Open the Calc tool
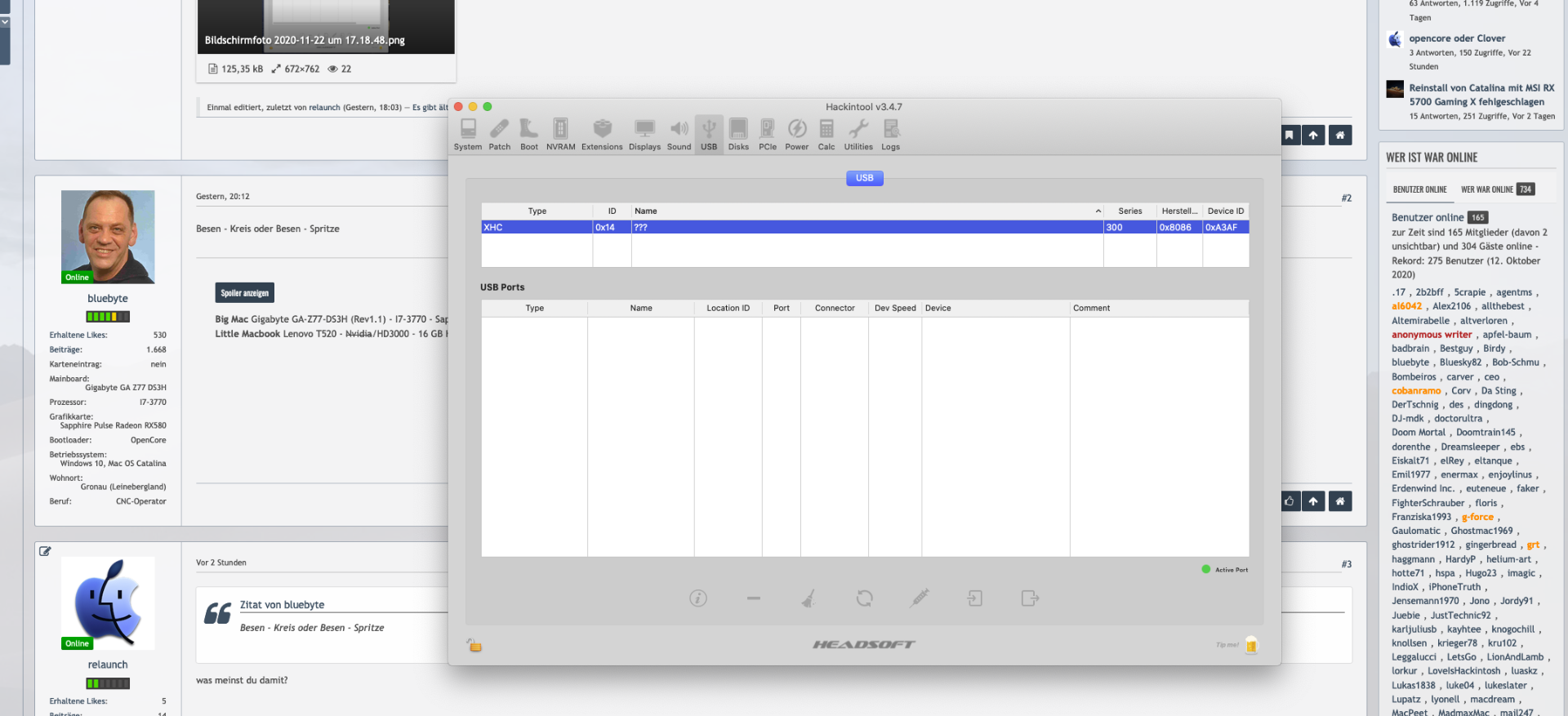 (x=826, y=134)
